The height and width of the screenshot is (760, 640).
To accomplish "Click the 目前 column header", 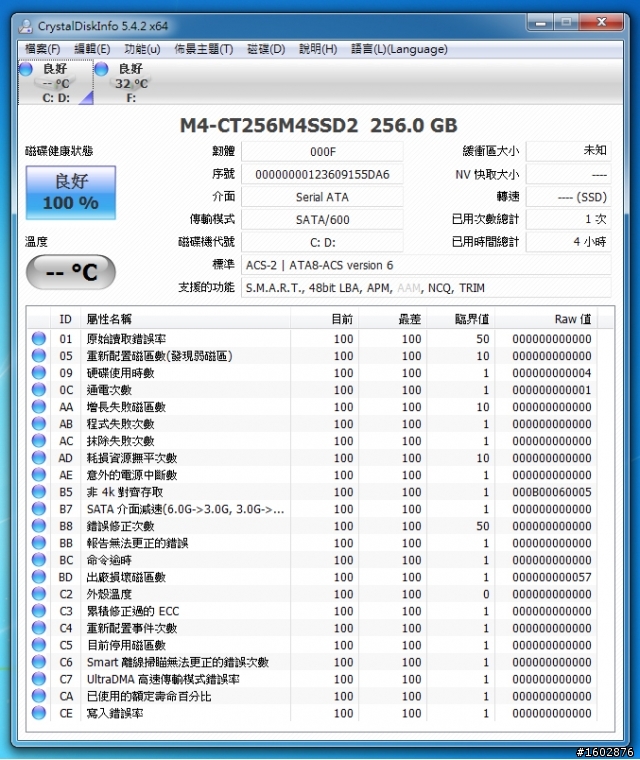I will 324,319.
